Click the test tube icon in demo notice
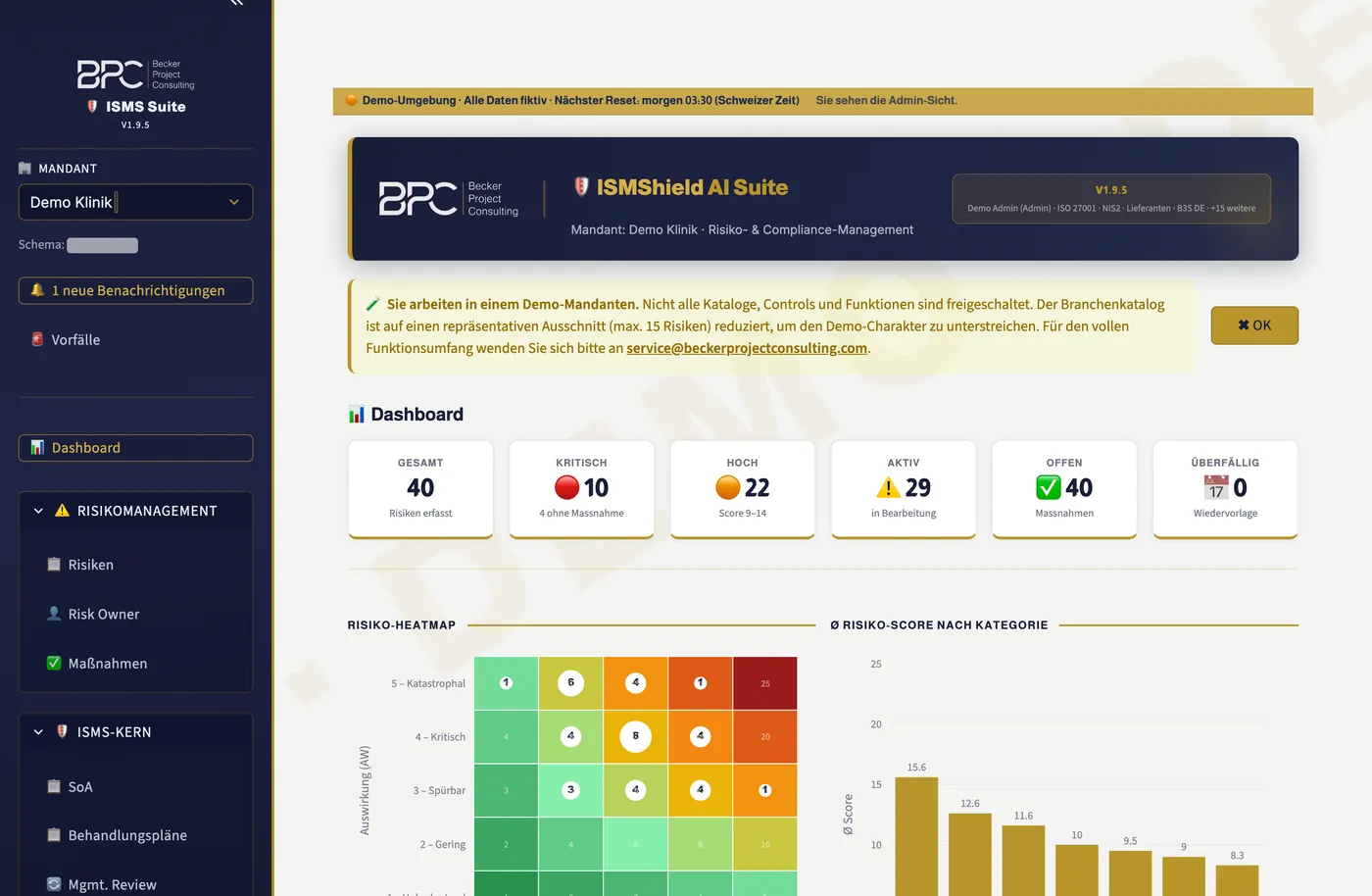This screenshot has height=896, width=1372. coord(373,304)
